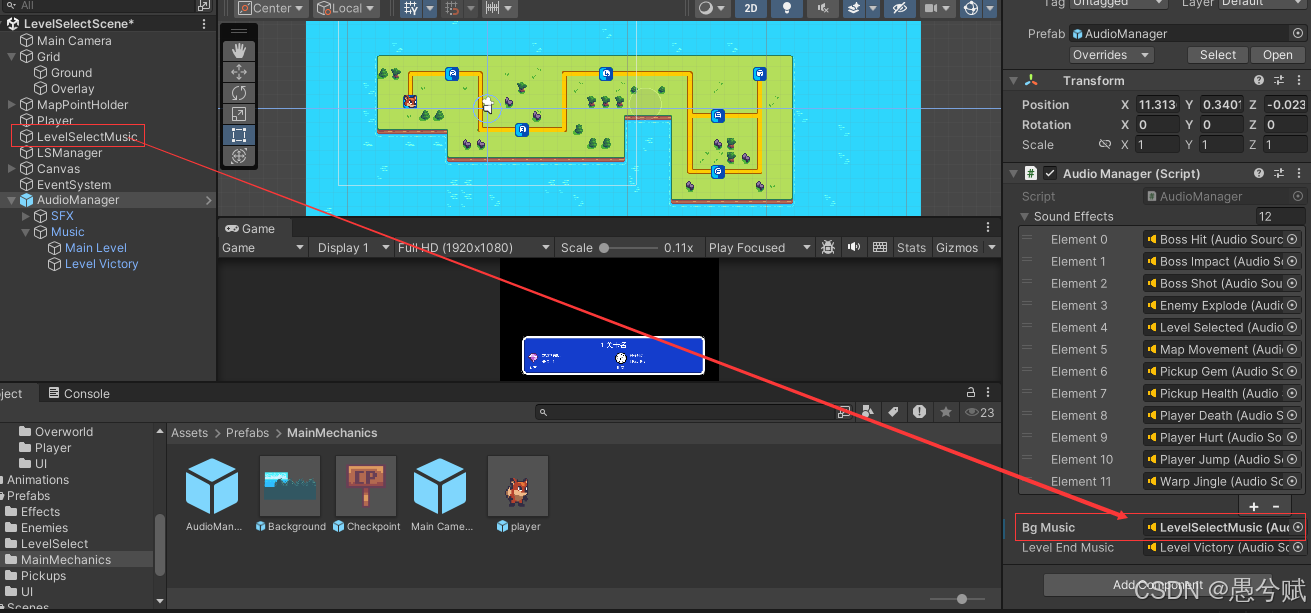
Task: Click the Game view bug icon
Action: pyautogui.click(x=828, y=247)
